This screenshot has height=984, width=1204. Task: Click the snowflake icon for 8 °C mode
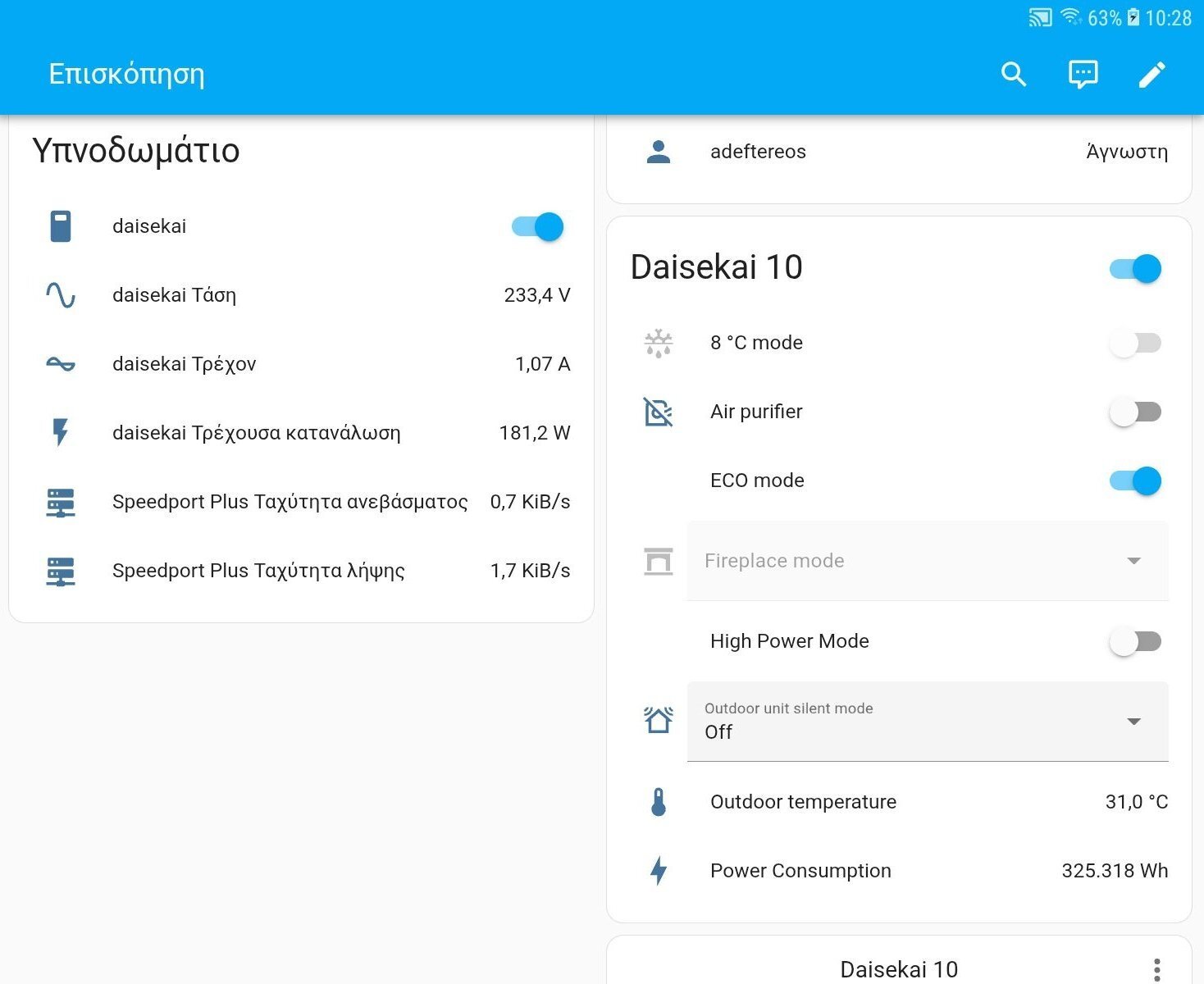pos(659,343)
